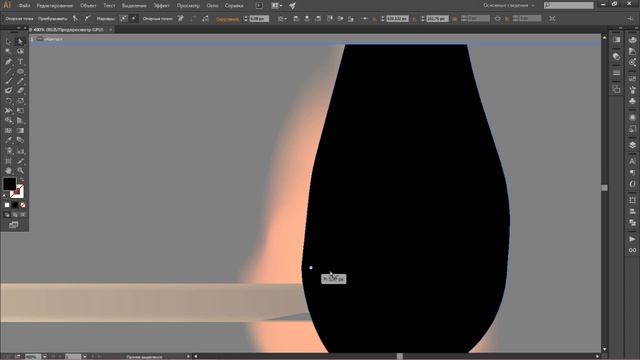Image resolution: width=640 pixels, height=360 pixels.
Task: Select the Zoom tool in toolbox
Action: (20, 171)
